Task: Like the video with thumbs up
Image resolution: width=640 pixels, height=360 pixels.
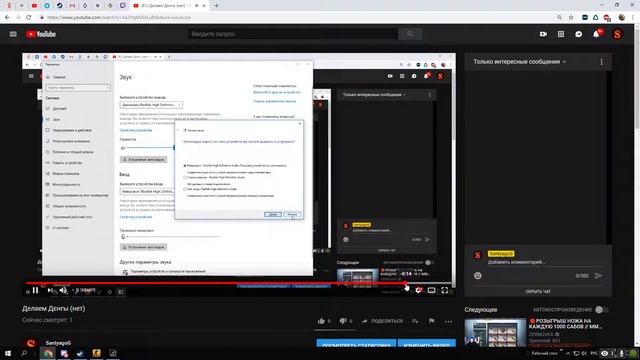Action: click(321, 321)
